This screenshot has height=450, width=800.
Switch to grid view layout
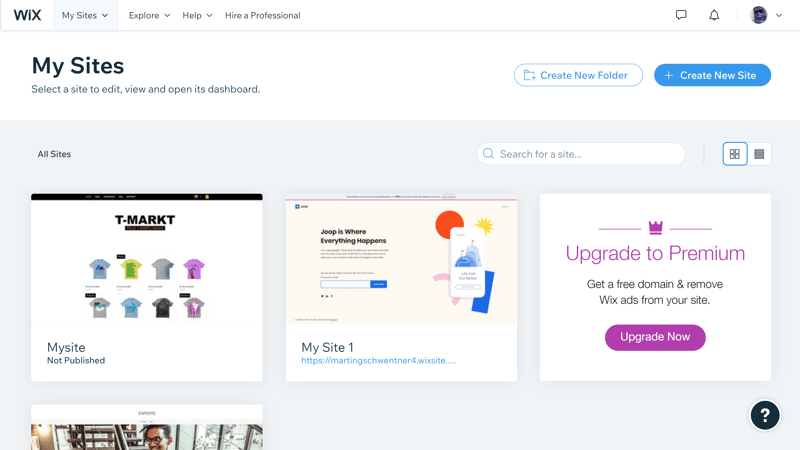[x=735, y=154]
